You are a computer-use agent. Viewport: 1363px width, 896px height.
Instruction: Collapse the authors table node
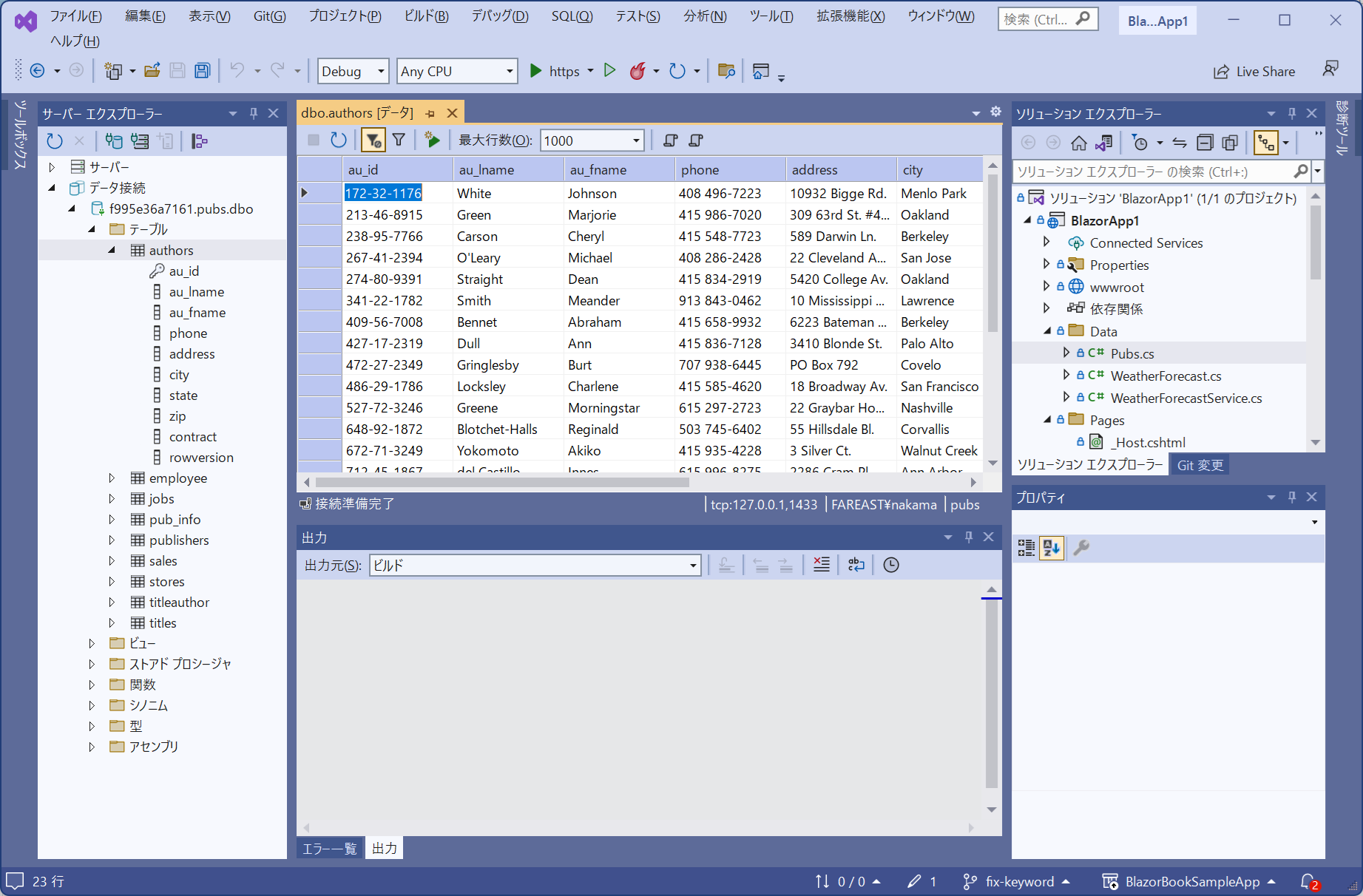coord(112,251)
